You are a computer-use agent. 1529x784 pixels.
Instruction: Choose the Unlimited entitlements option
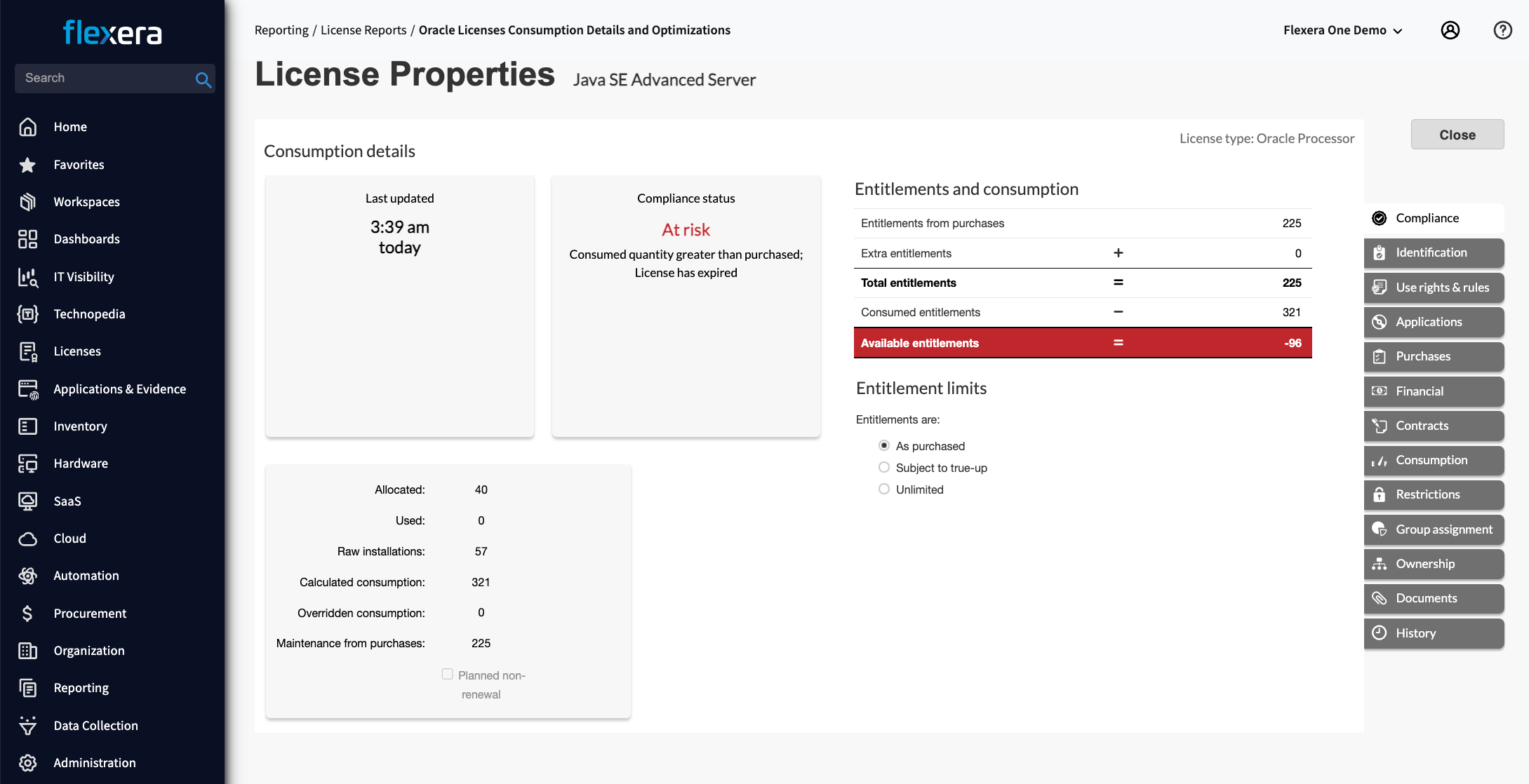[883, 489]
